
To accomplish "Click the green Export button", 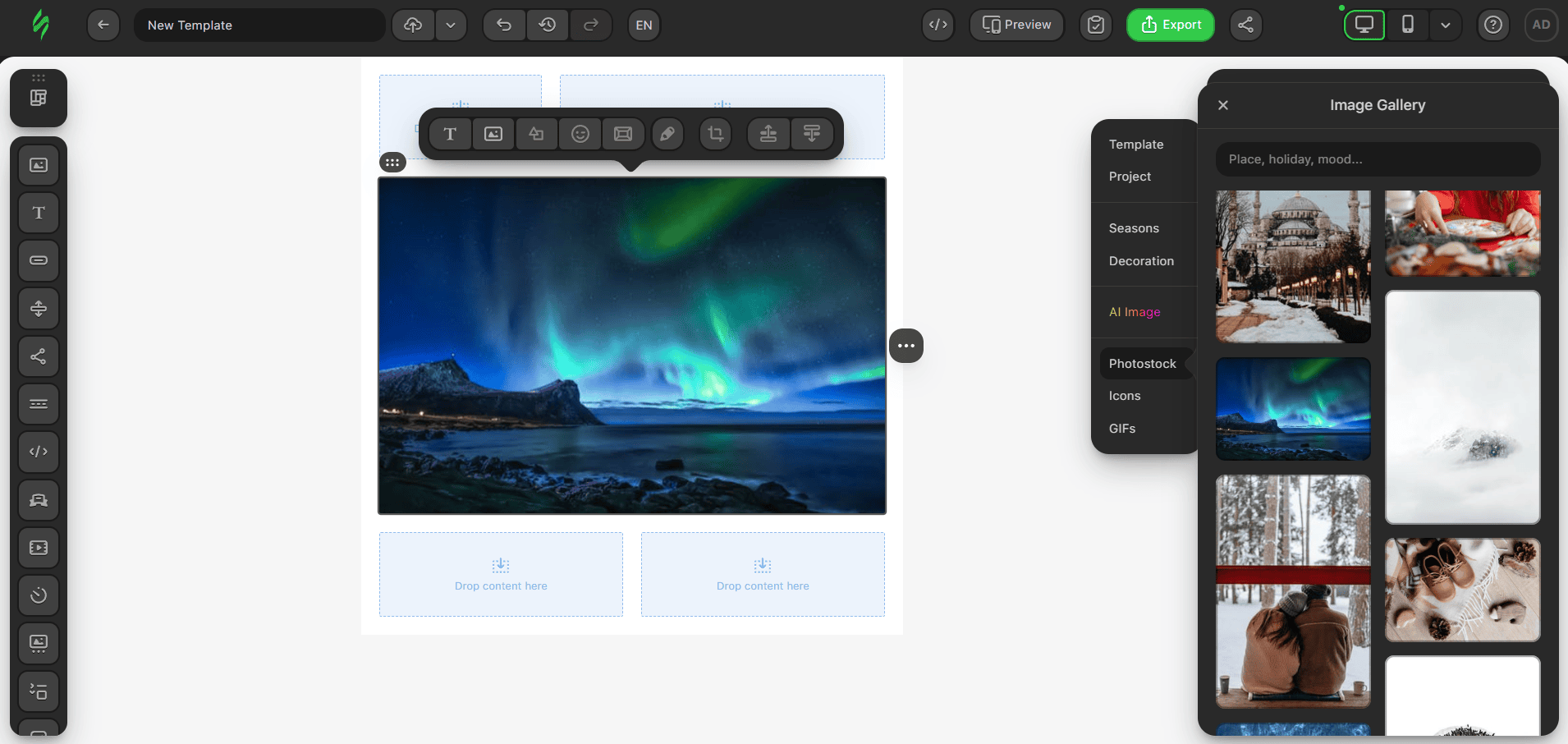I will pyautogui.click(x=1171, y=25).
